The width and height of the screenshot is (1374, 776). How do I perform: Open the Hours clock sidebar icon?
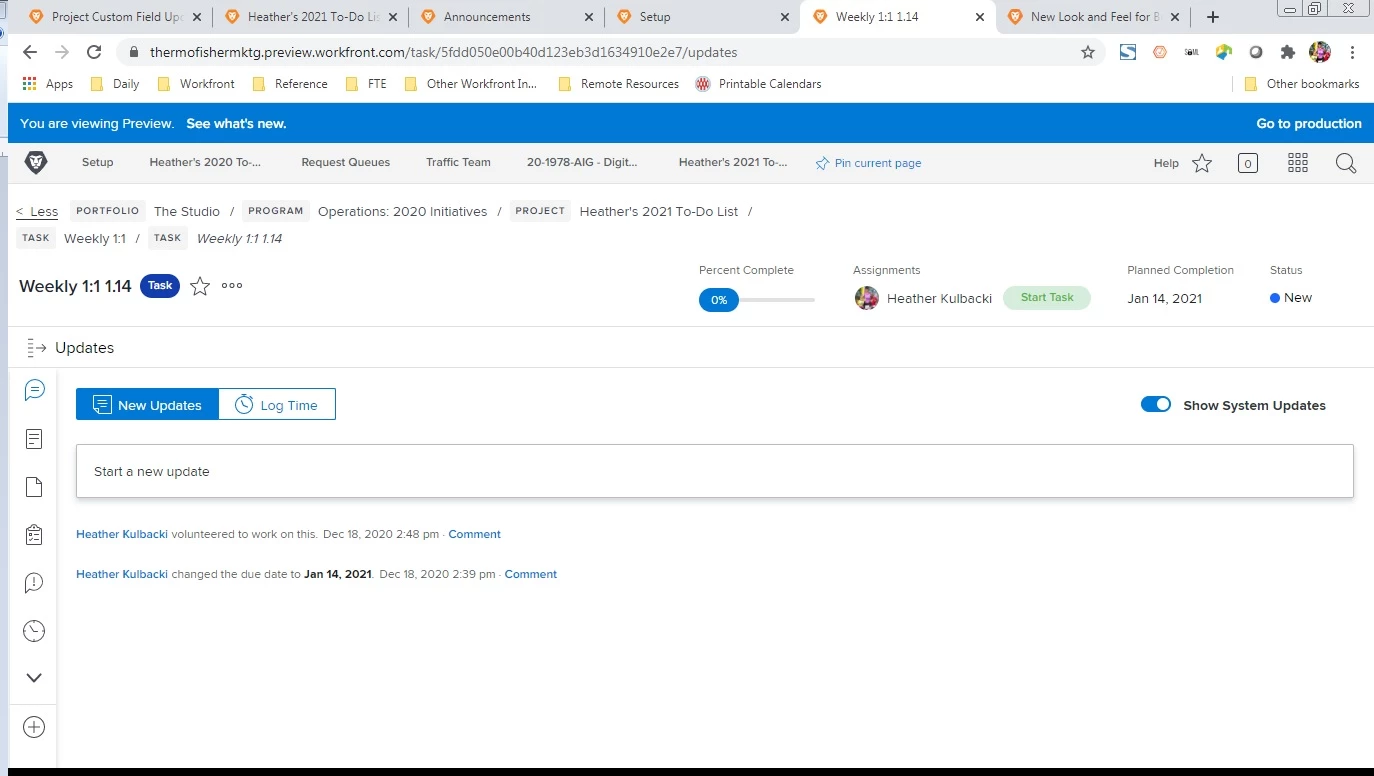point(34,631)
